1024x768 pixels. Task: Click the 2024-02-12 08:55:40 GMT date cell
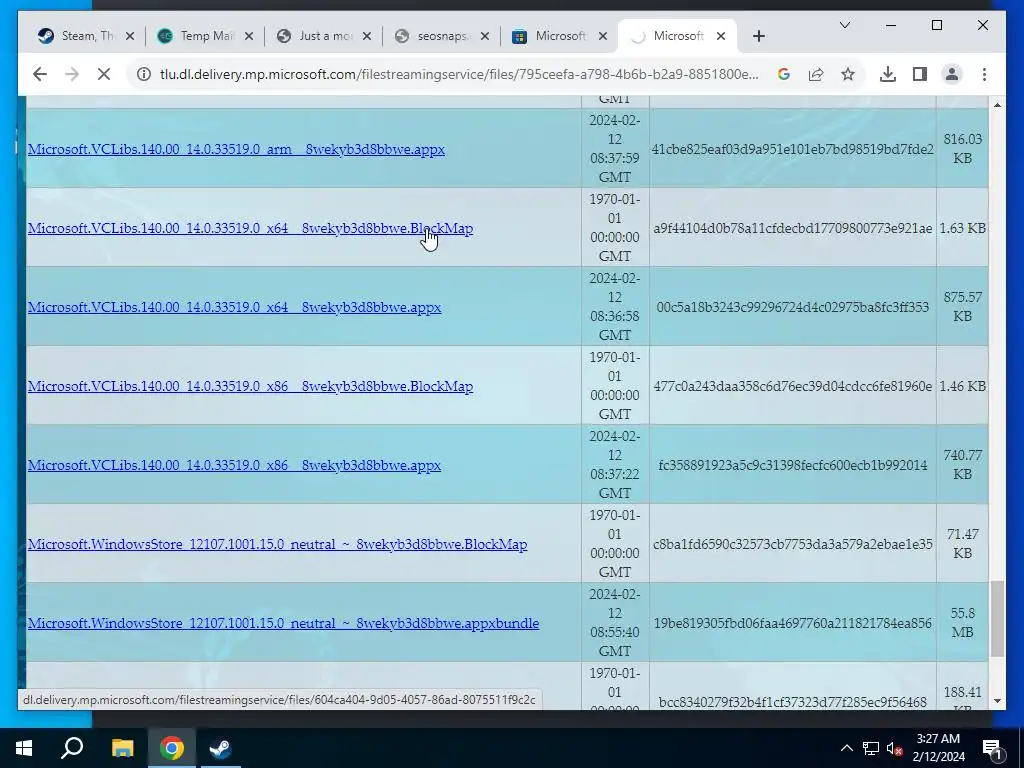pyautogui.click(x=615, y=623)
